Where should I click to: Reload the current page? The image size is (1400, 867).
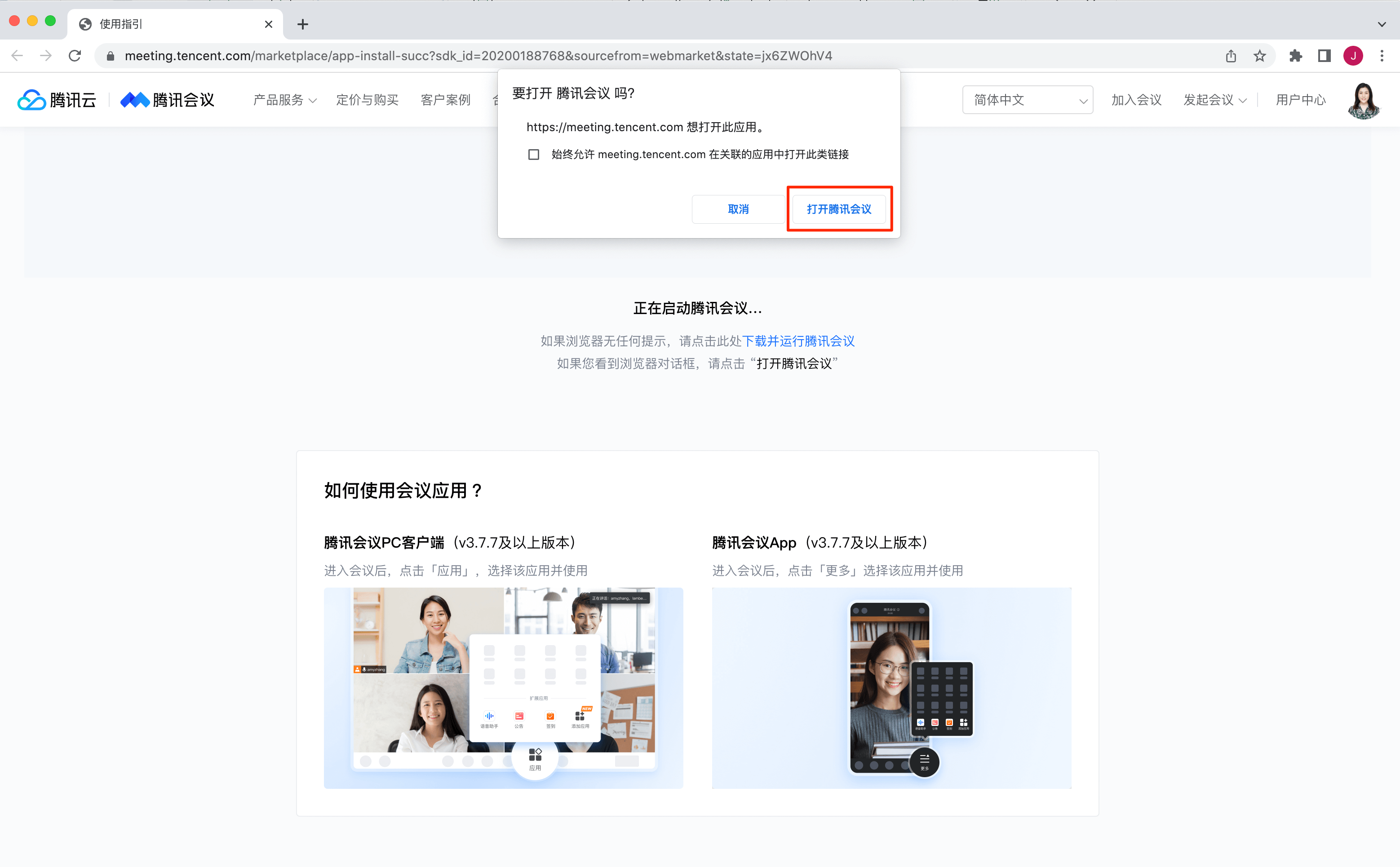(x=75, y=56)
